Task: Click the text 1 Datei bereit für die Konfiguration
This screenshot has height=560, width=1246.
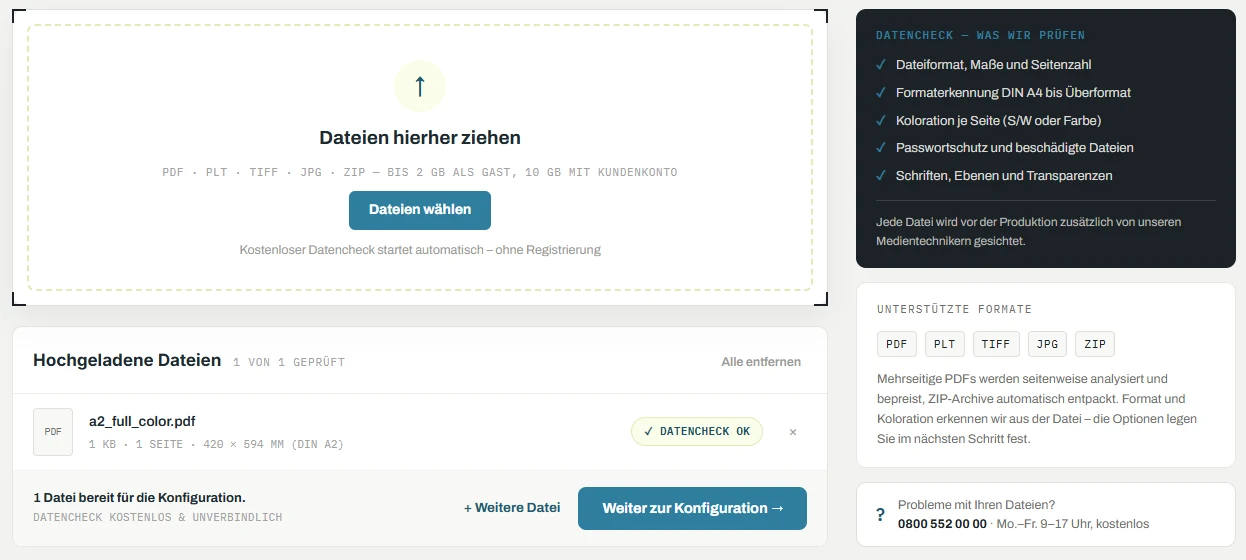Action: pyautogui.click(x=139, y=497)
